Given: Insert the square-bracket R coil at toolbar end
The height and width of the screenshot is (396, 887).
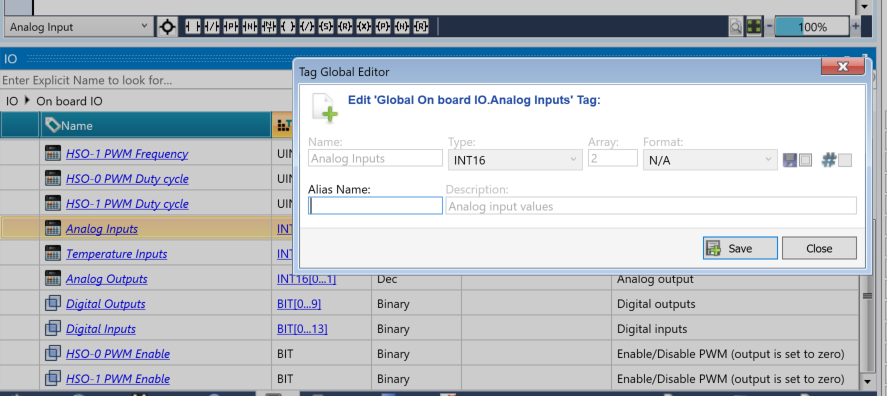Looking at the screenshot, I should coord(421,26).
